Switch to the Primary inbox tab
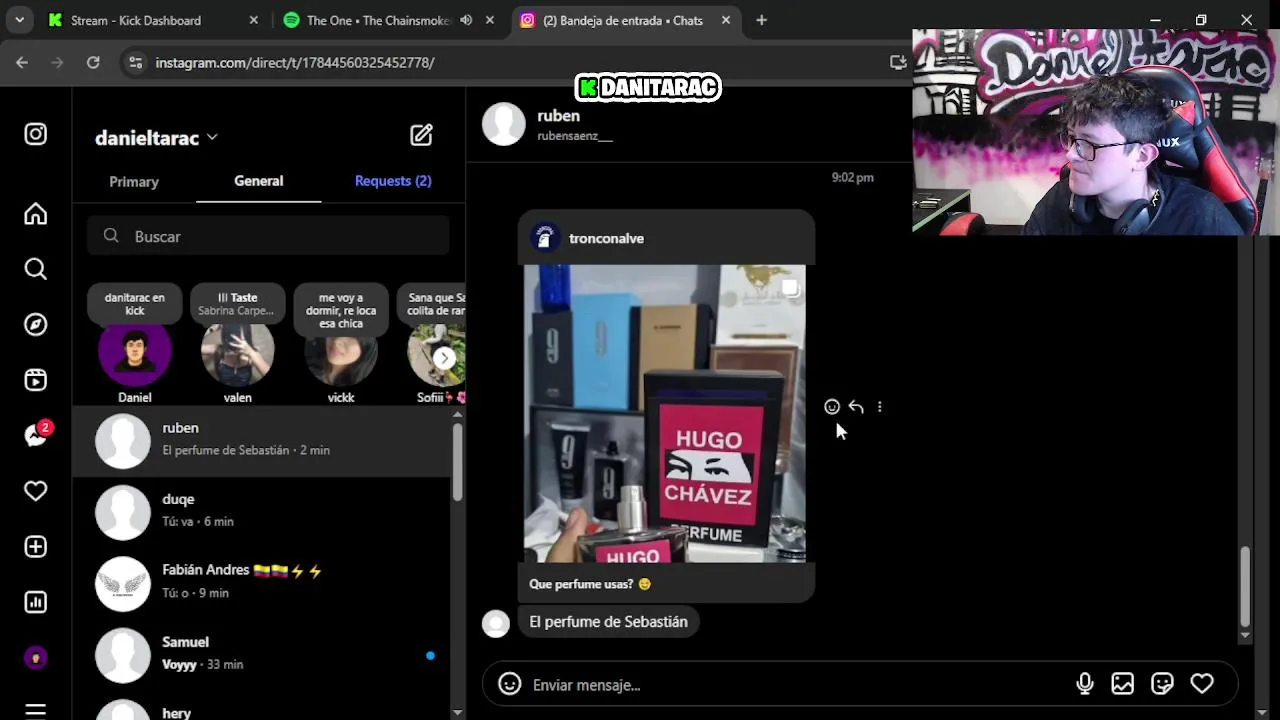1280x720 pixels. point(134,181)
